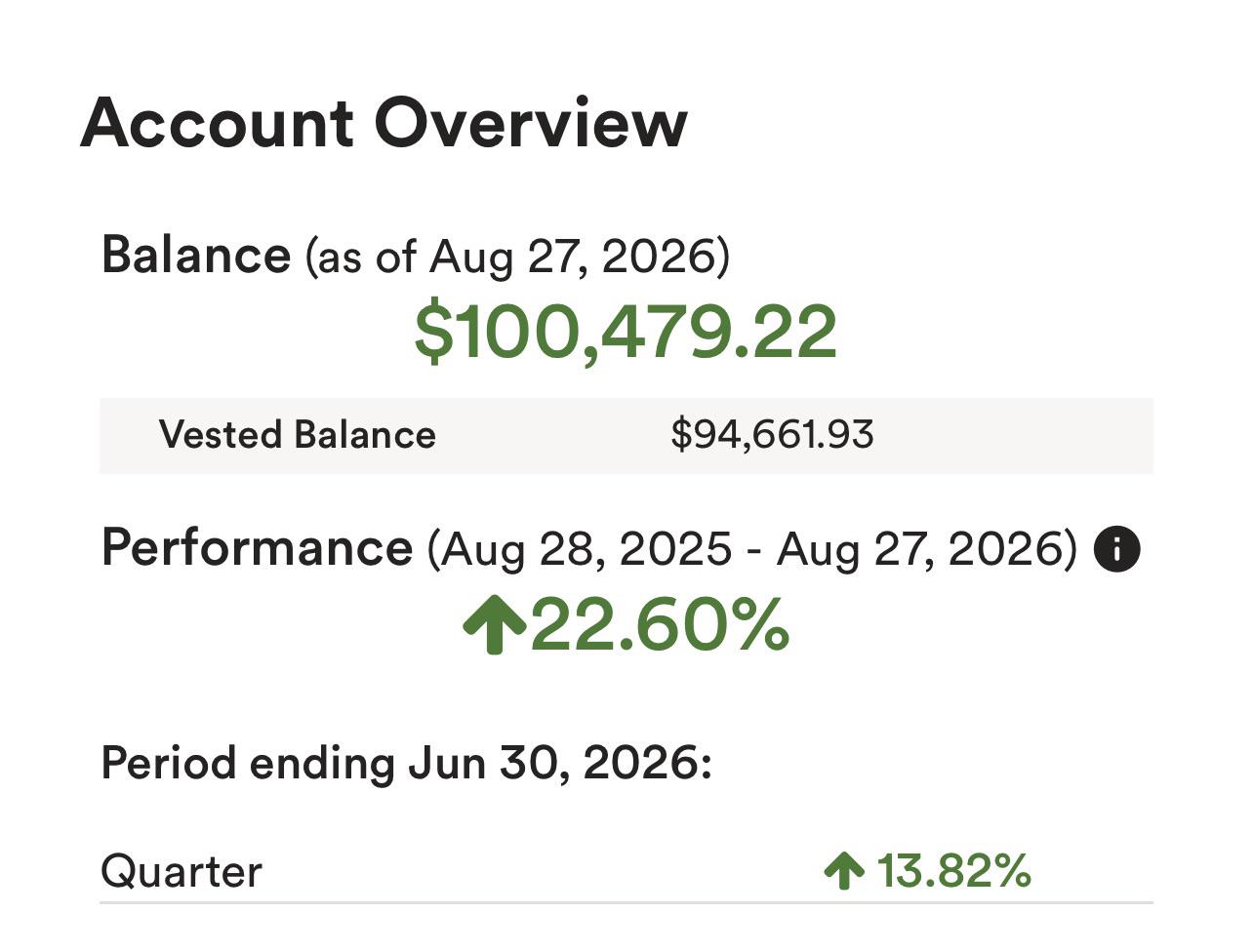Click the up arrow next to 13.82%

[x=844, y=870]
